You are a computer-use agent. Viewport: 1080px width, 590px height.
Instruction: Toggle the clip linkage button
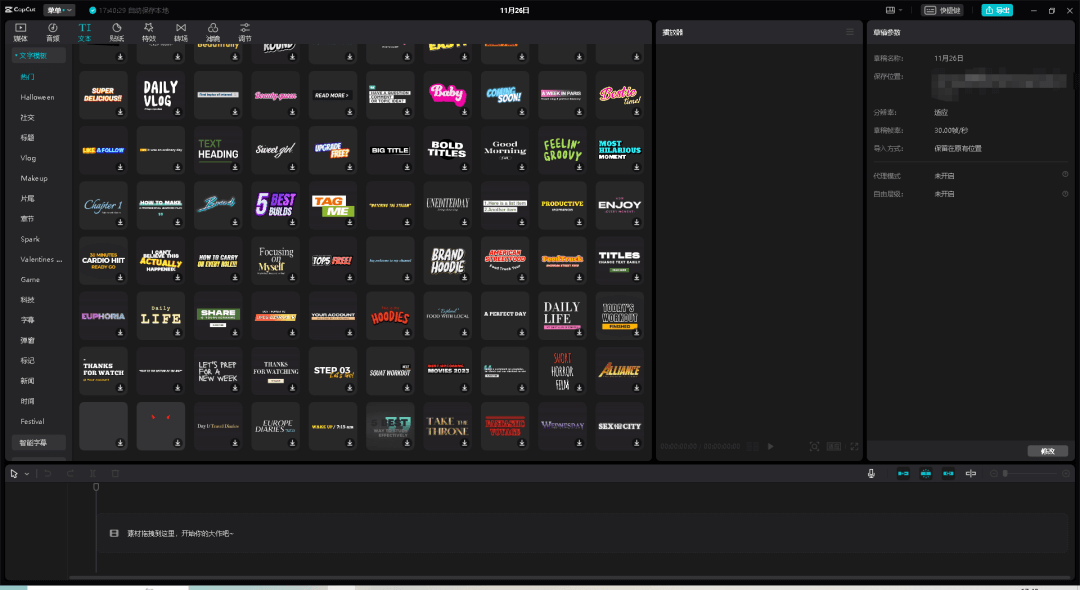[x=948, y=473]
